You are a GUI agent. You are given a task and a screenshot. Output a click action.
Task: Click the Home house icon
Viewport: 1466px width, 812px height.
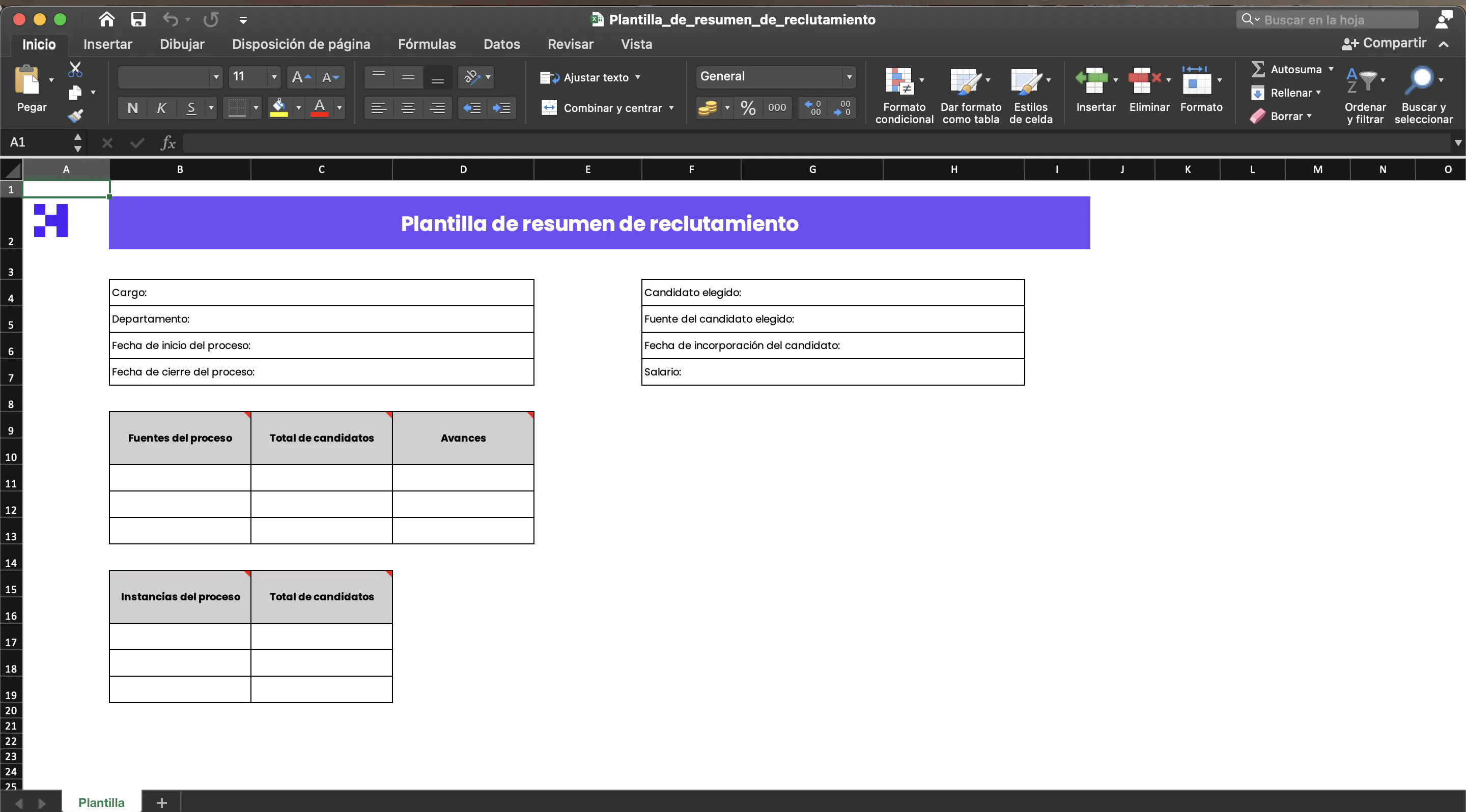tap(106, 20)
